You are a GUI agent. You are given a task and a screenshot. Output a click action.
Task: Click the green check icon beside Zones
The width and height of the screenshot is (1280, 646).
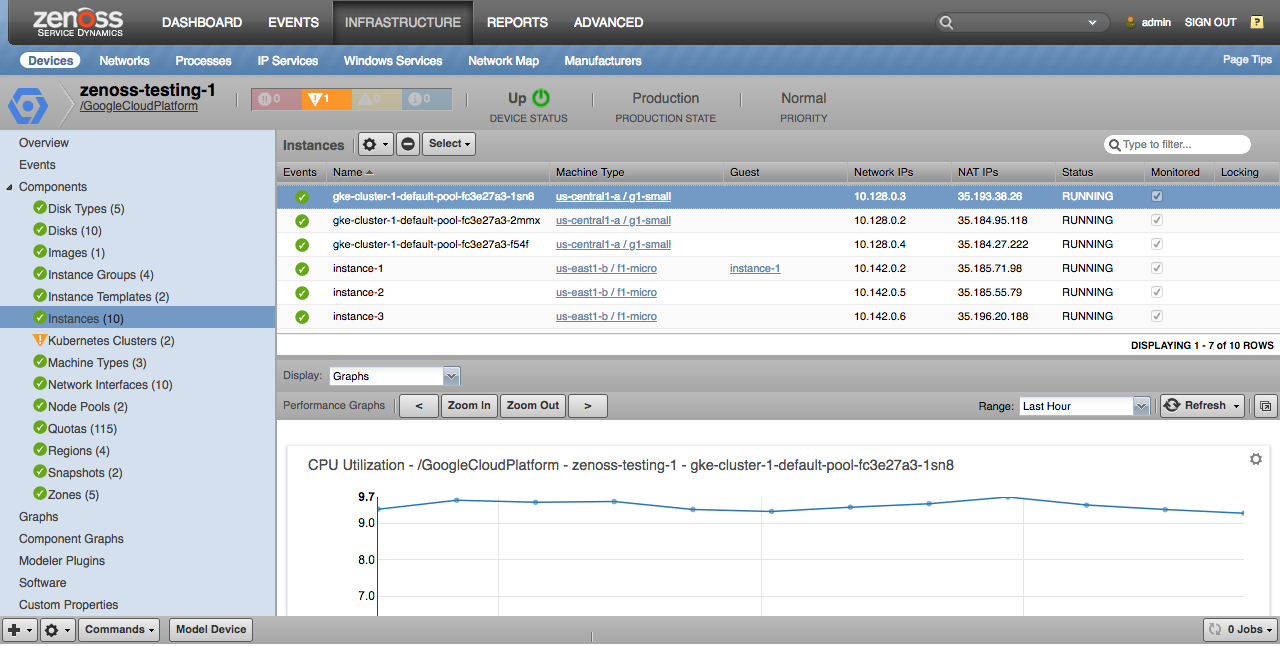tap(40, 494)
